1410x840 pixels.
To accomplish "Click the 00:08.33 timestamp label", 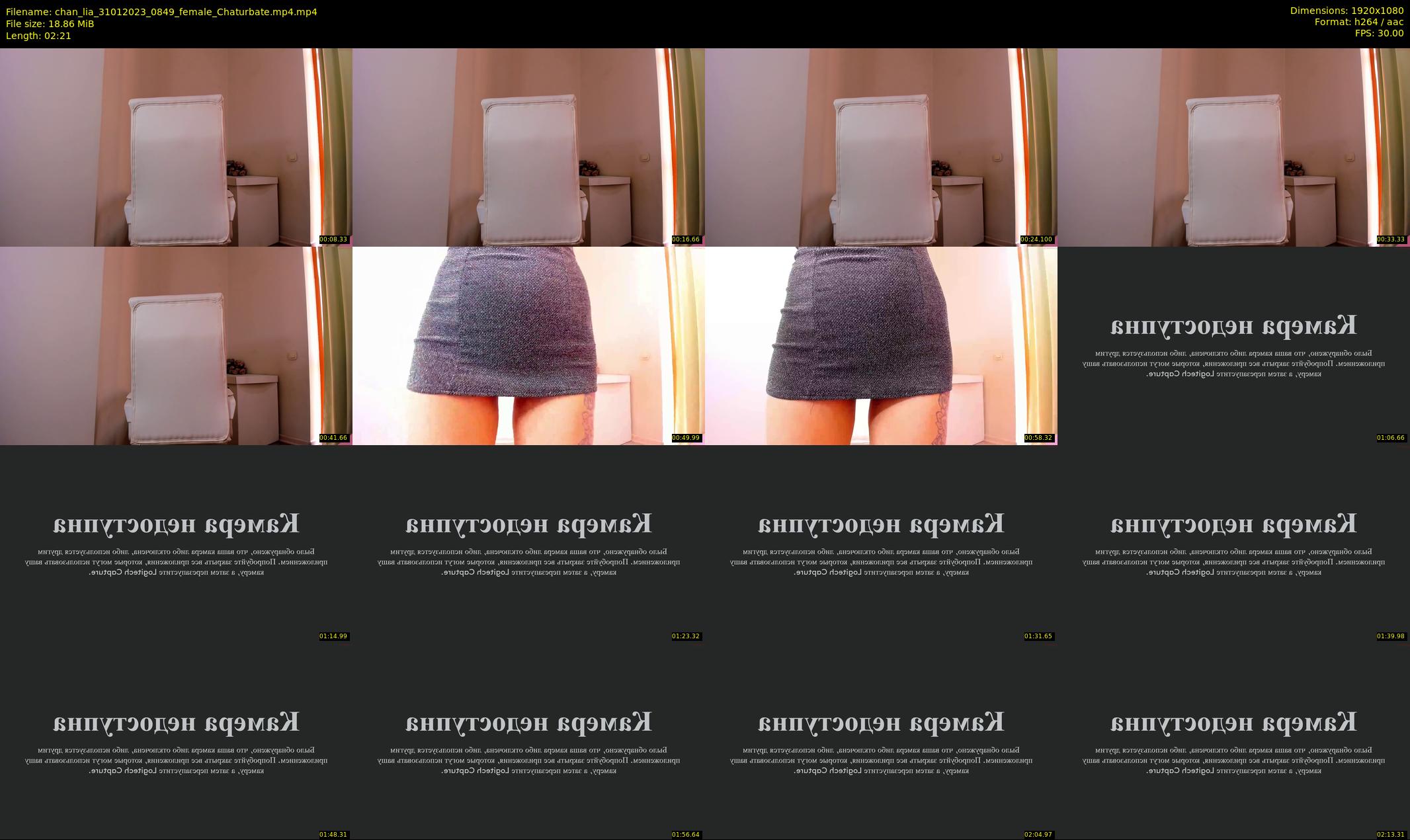I will tap(333, 239).
